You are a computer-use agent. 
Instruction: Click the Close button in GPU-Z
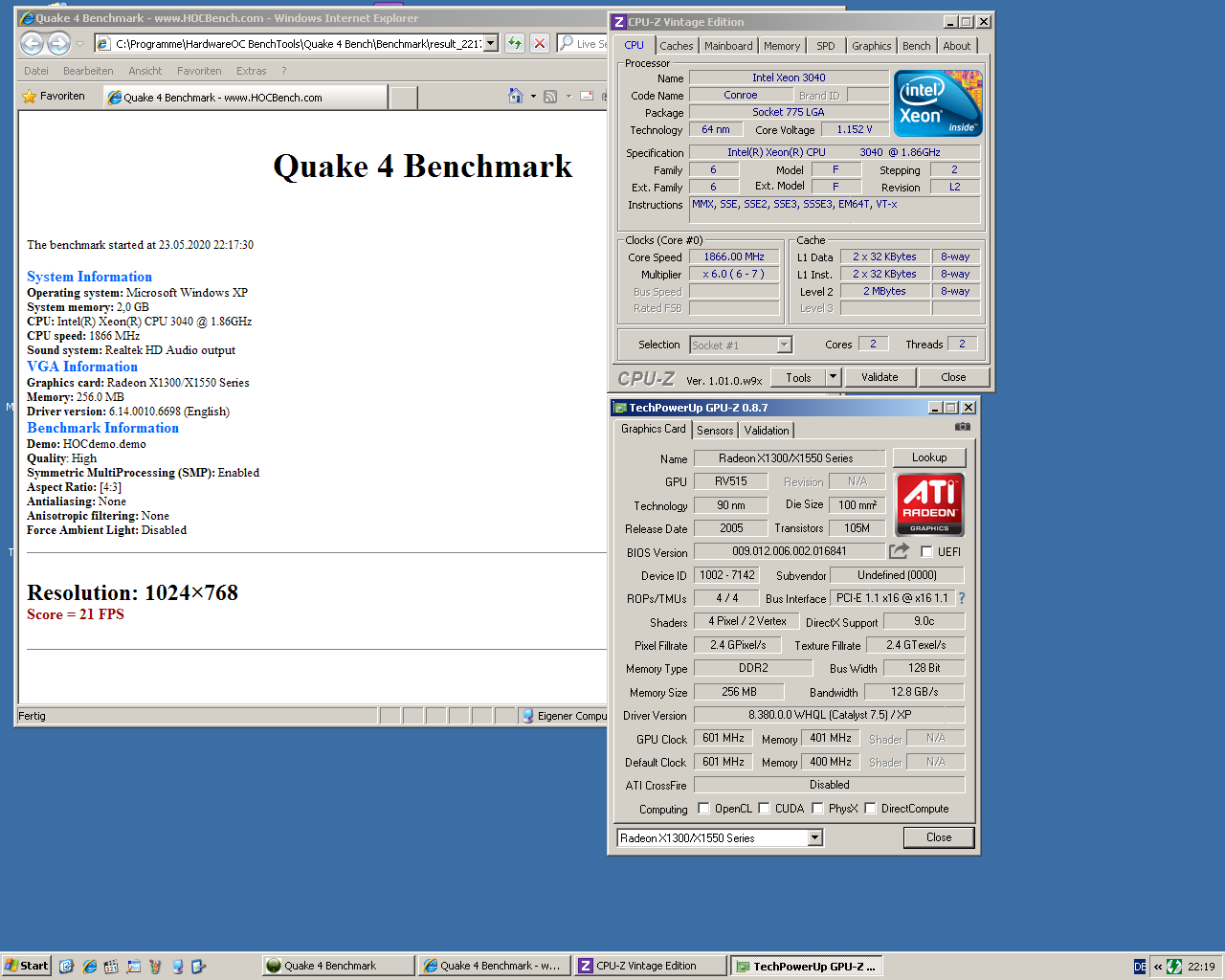click(939, 837)
